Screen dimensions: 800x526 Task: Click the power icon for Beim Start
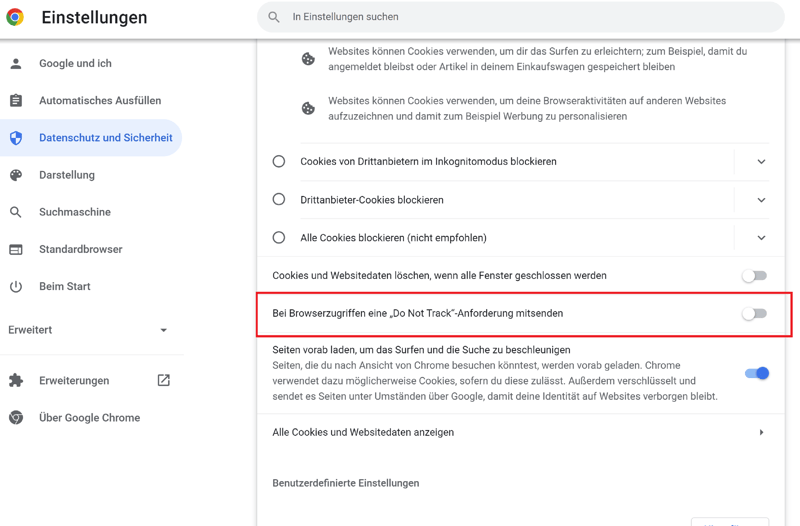(x=16, y=287)
